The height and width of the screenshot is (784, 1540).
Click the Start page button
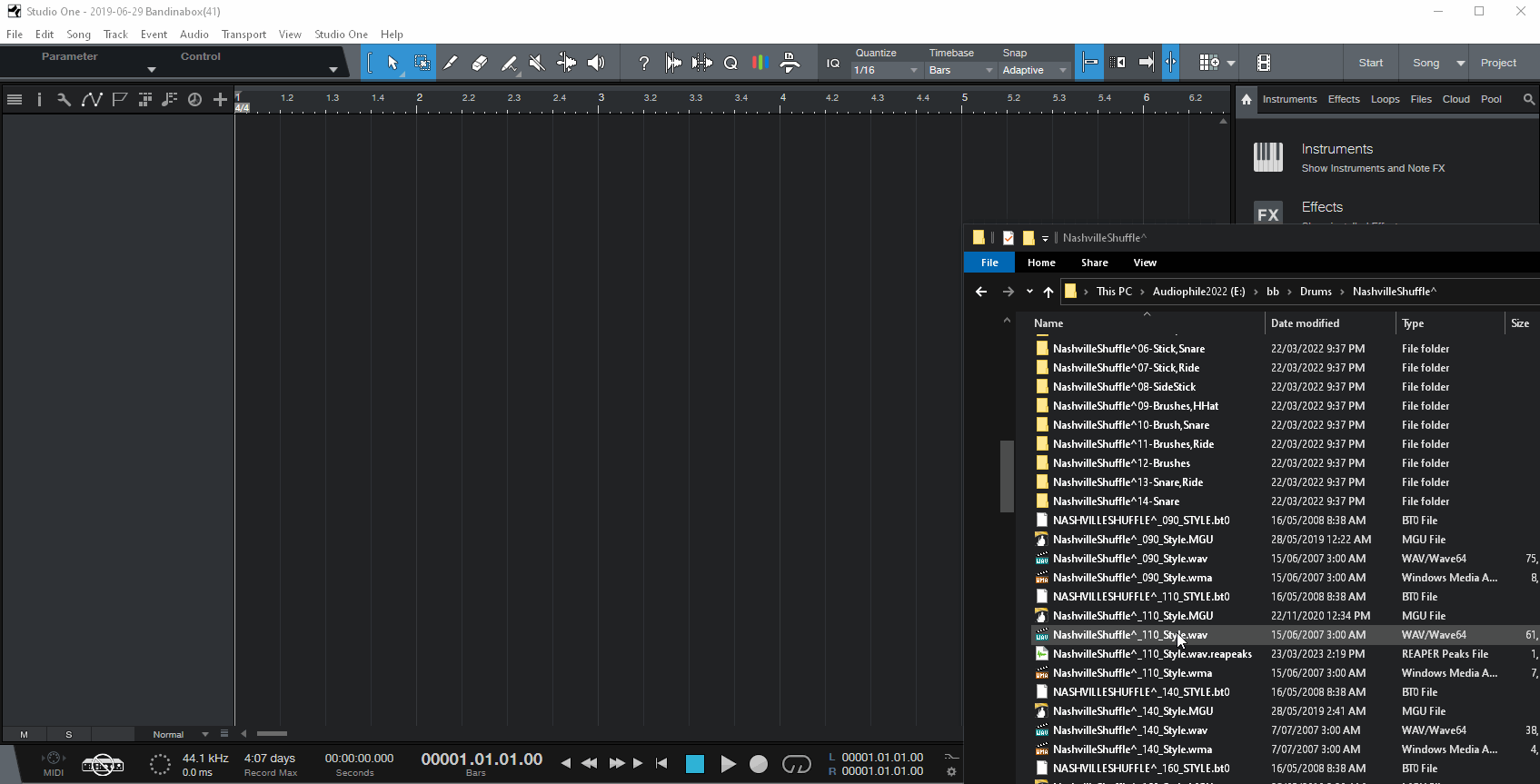coord(1370,63)
